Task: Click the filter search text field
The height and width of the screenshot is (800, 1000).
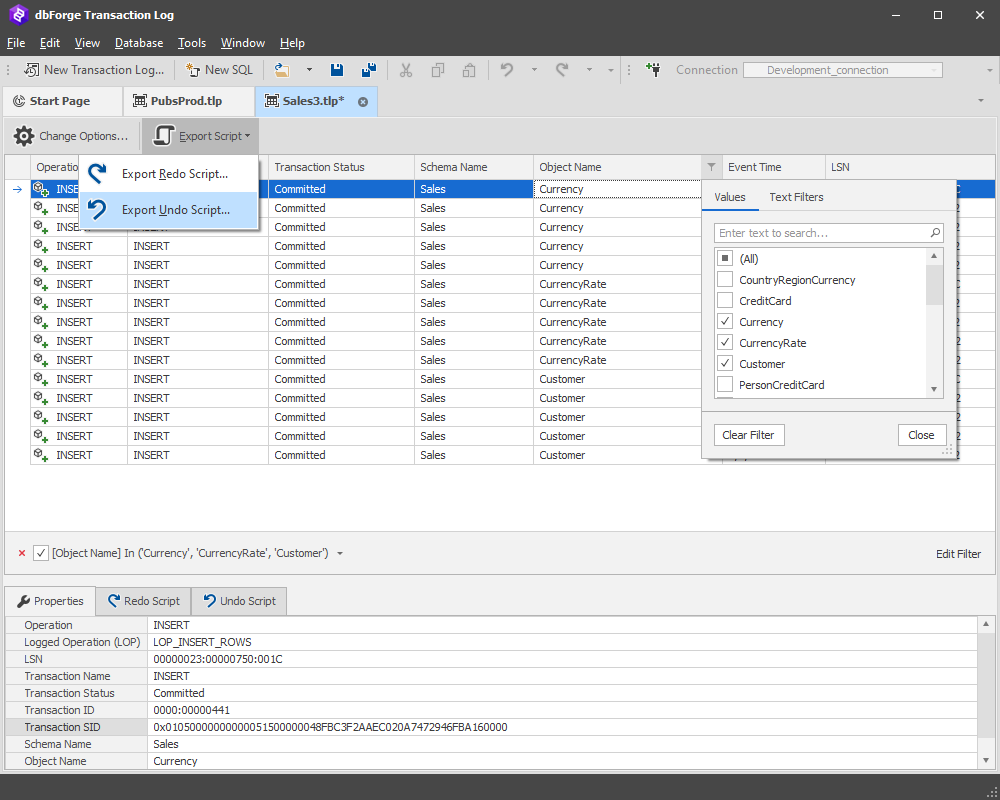Action: tap(821, 233)
